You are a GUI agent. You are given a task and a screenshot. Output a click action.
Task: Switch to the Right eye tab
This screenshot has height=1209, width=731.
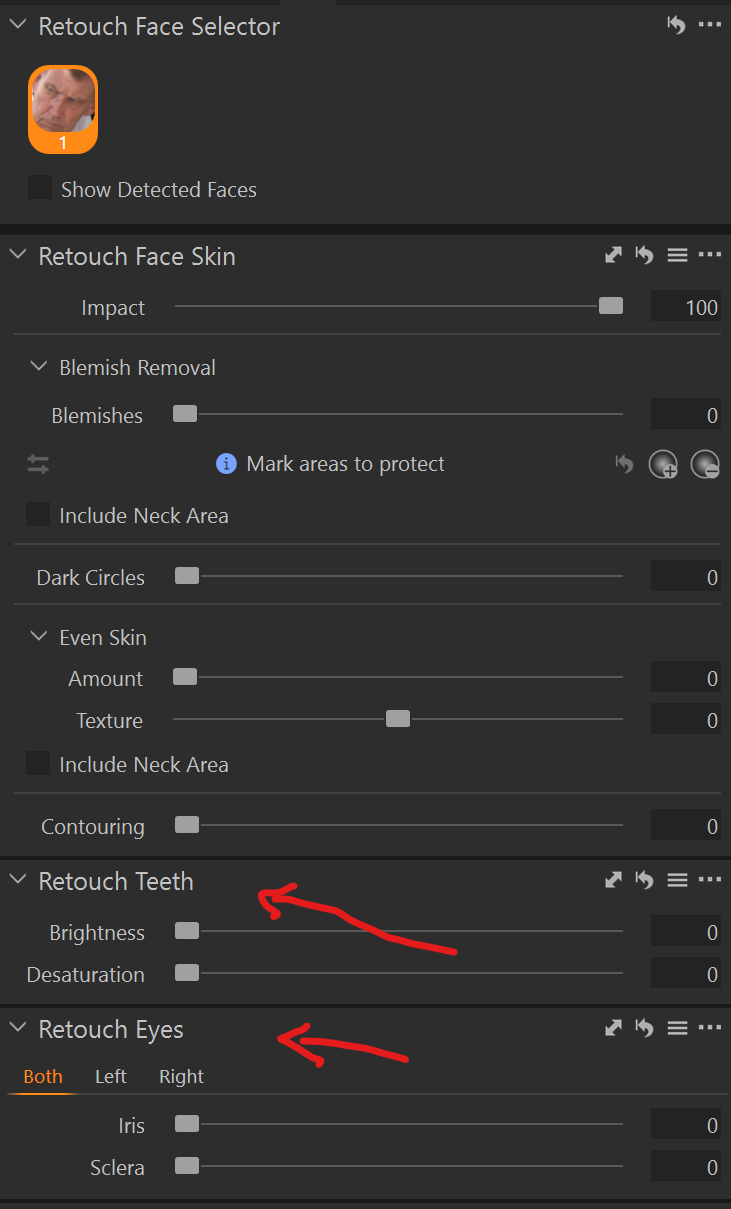point(181,1076)
